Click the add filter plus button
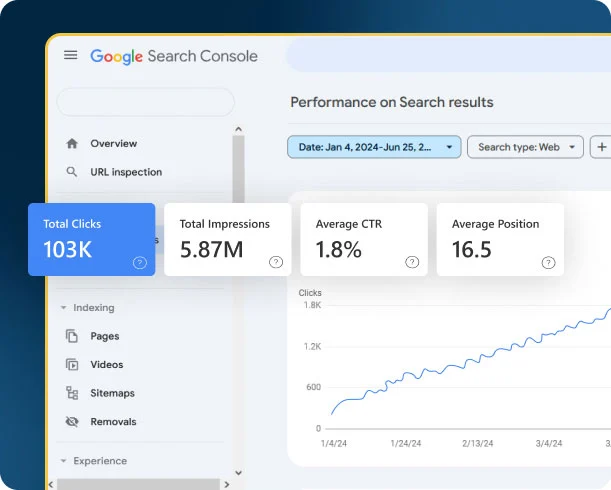Image resolution: width=611 pixels, height=490 pixels. pyautogui.click(x=601, y=147)
